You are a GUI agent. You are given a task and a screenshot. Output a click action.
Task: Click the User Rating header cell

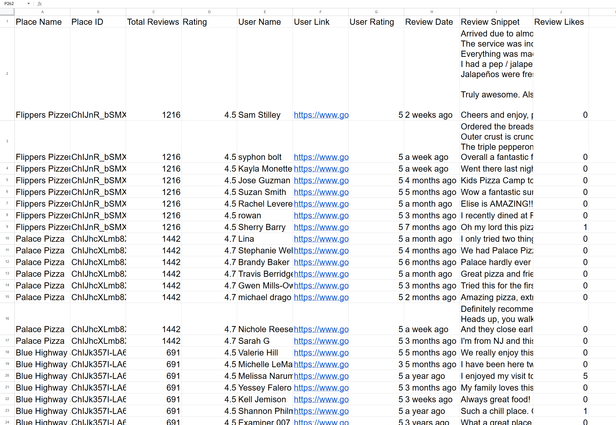pos(374,22)
